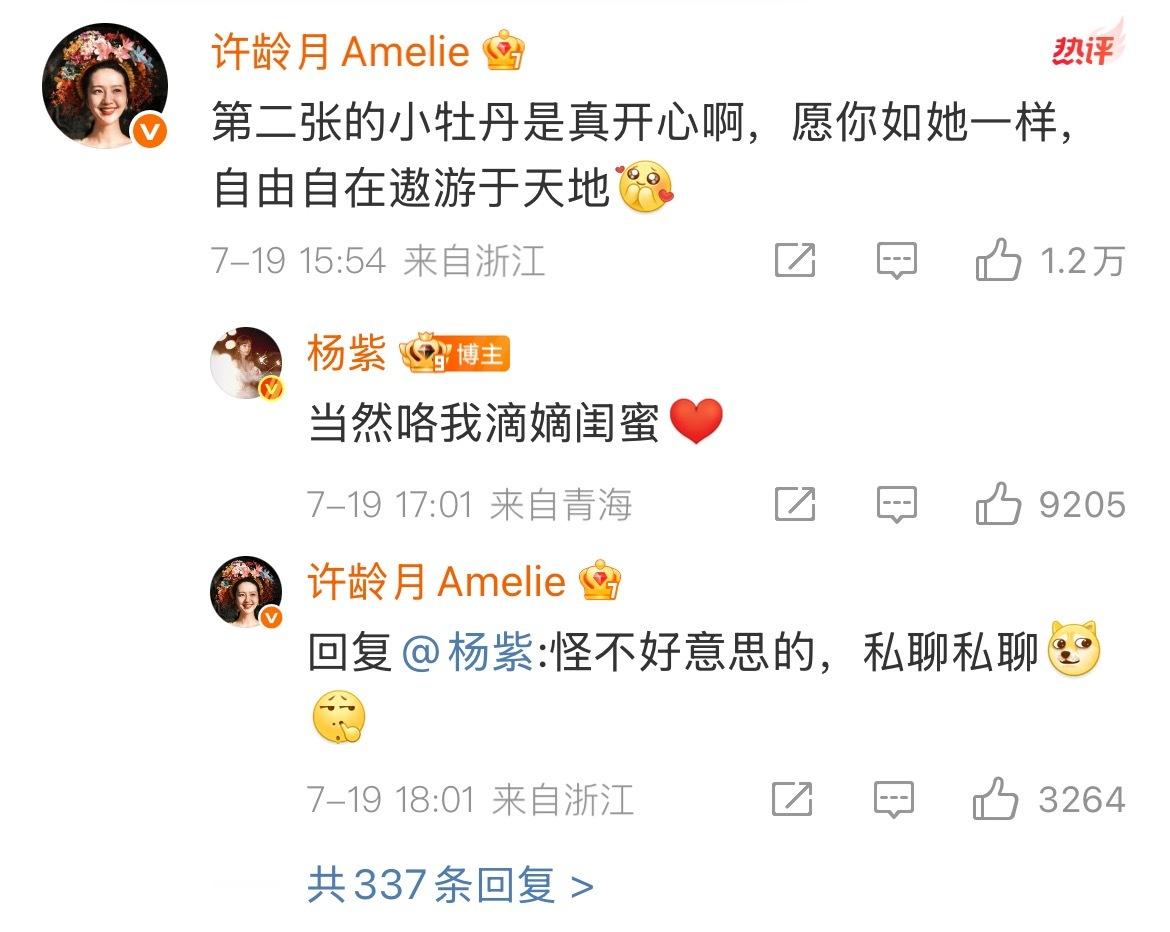Tap repost icon on the top comment

795,260
